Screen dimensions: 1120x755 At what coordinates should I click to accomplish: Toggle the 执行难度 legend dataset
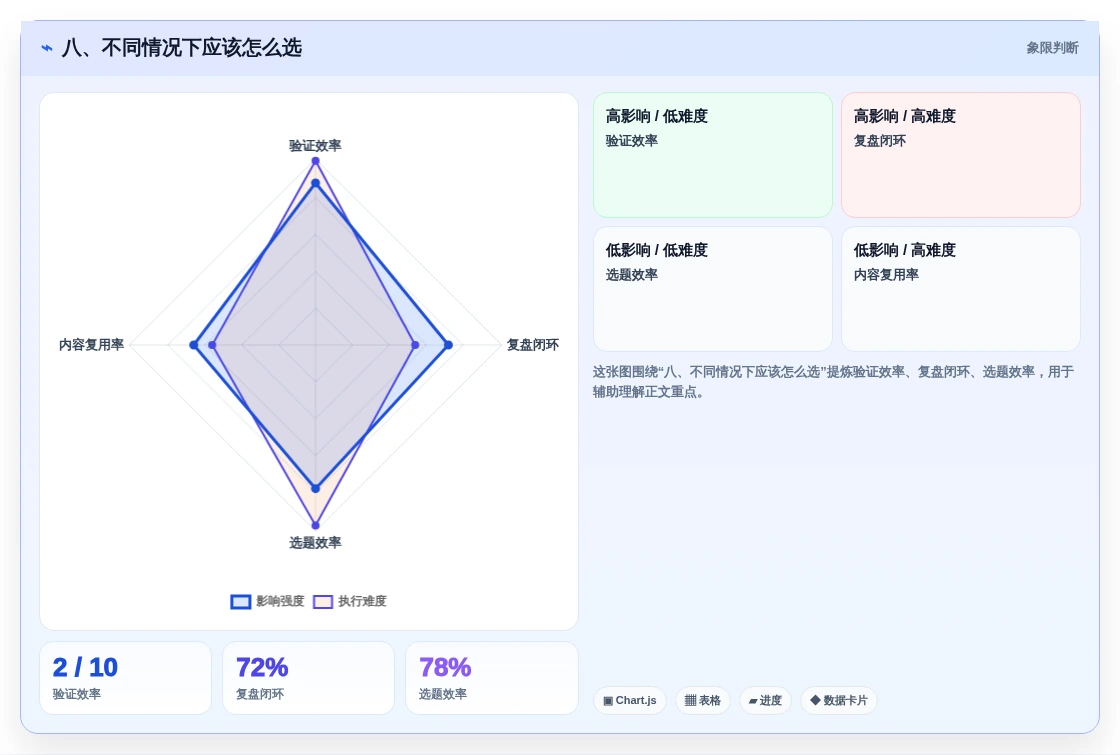coord(350,601)
